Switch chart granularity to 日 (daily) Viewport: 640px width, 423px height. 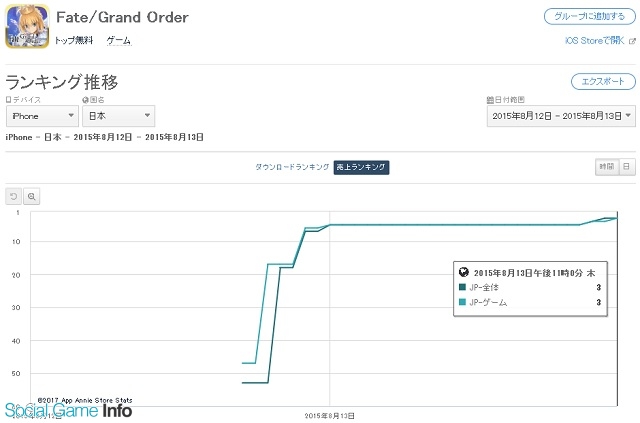point(627,167)
